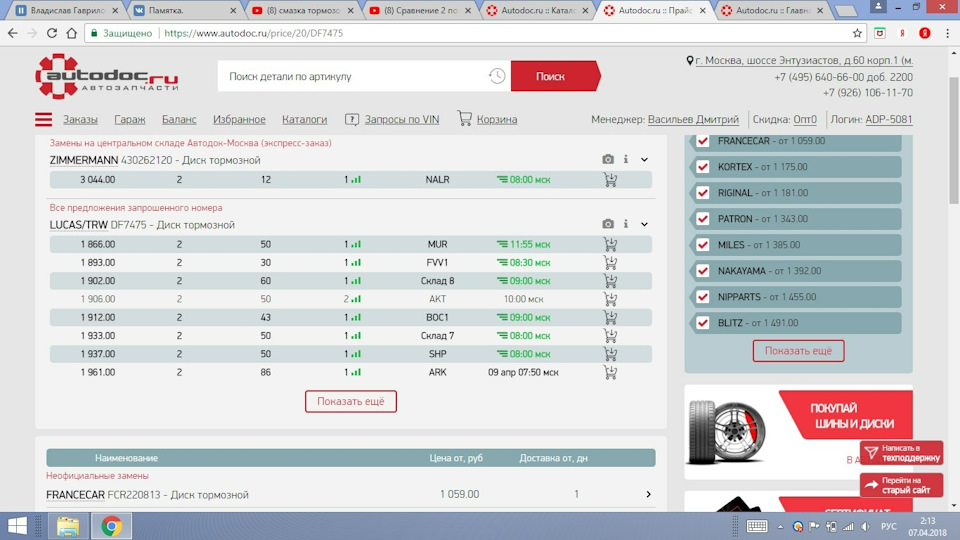The width and height of the screenshot is (960, 540).
Task: Open the Windows Start button
Action: pos(17,526)
